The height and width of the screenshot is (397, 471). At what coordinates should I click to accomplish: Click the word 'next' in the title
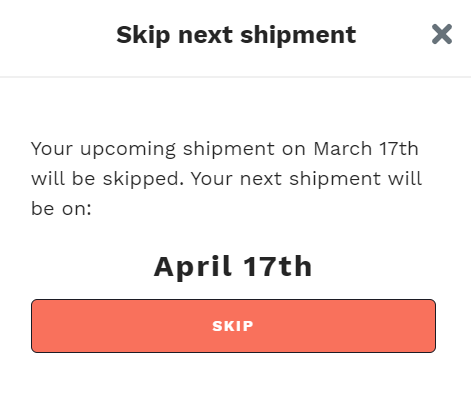[205, 36]
